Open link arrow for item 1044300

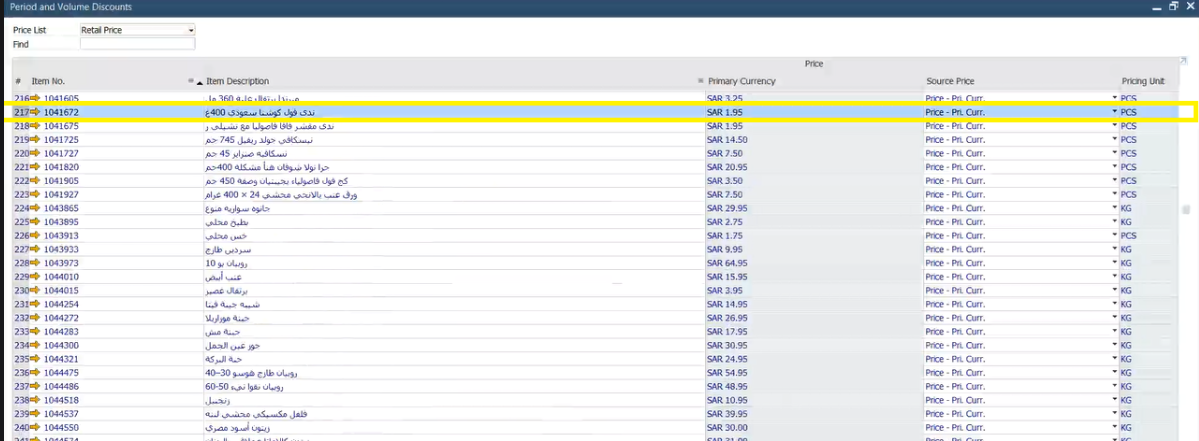[34, 346]
